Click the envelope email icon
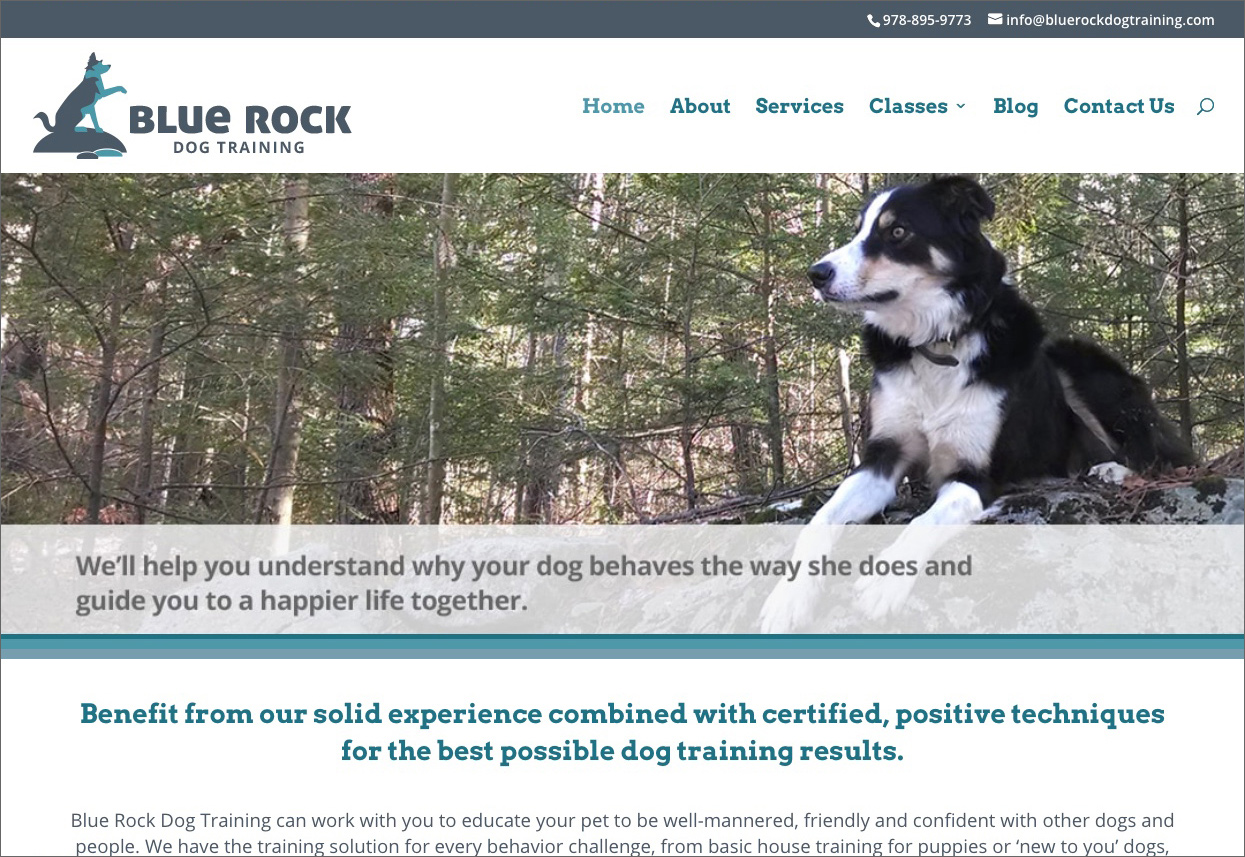The width and height of the screenshot is (1245, 857). pyautogui.click(x=995, y=19)
